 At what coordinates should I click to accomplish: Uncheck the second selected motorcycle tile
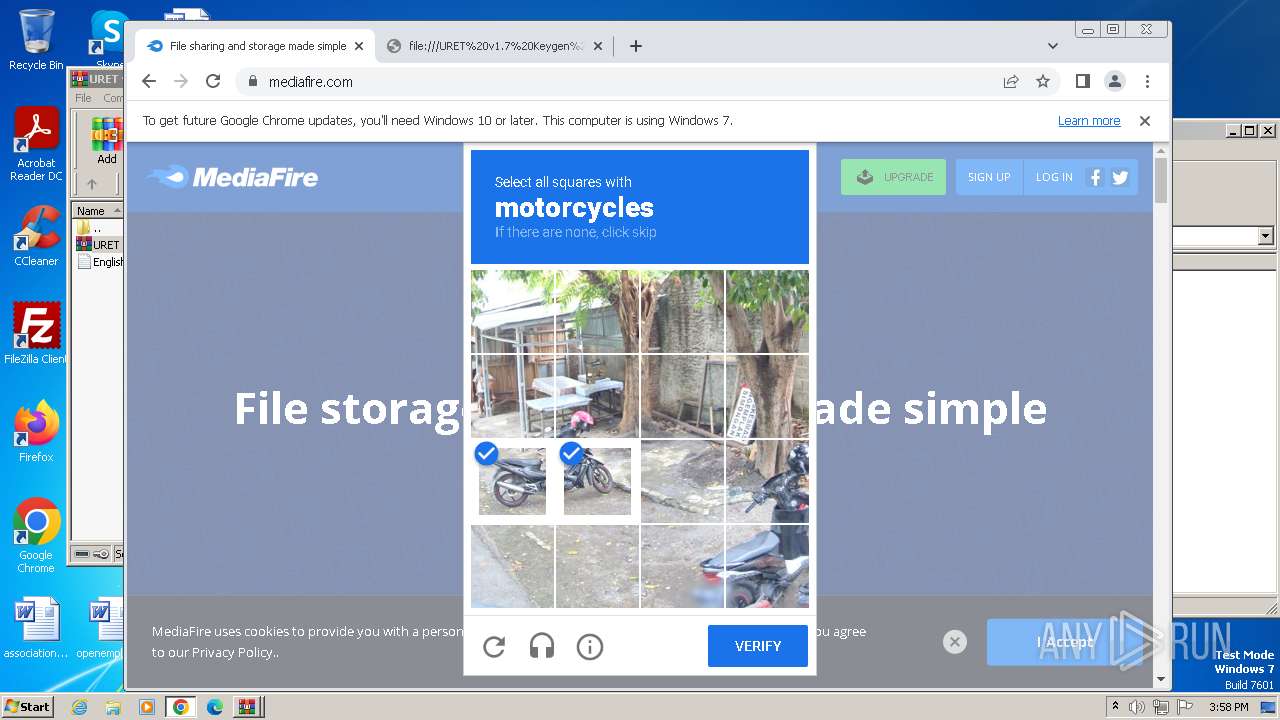[x=597, y=481]
